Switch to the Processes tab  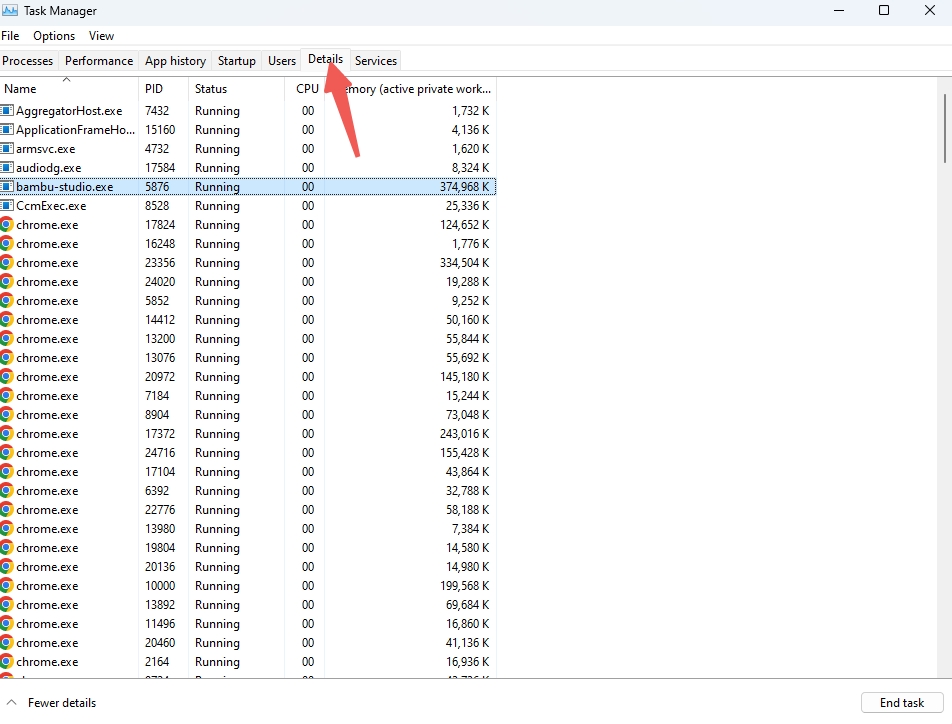pyautogui.click(x=28, y=61)
